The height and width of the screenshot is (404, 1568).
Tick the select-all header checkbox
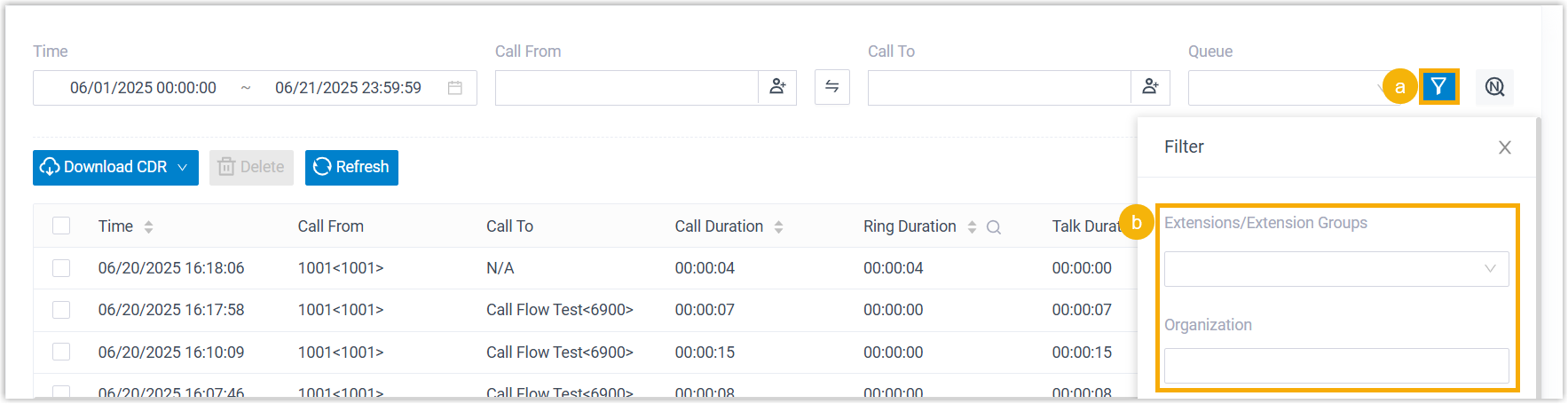pyautogui.click(x=61, y=226)
